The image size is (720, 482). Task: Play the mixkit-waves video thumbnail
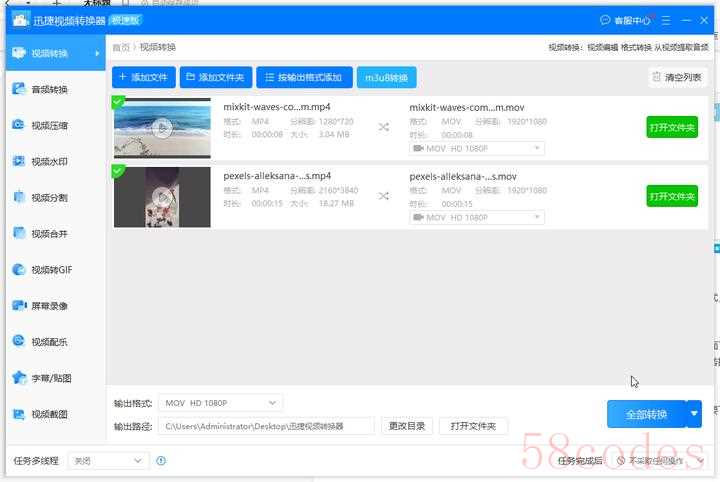(x=162, y=128)
